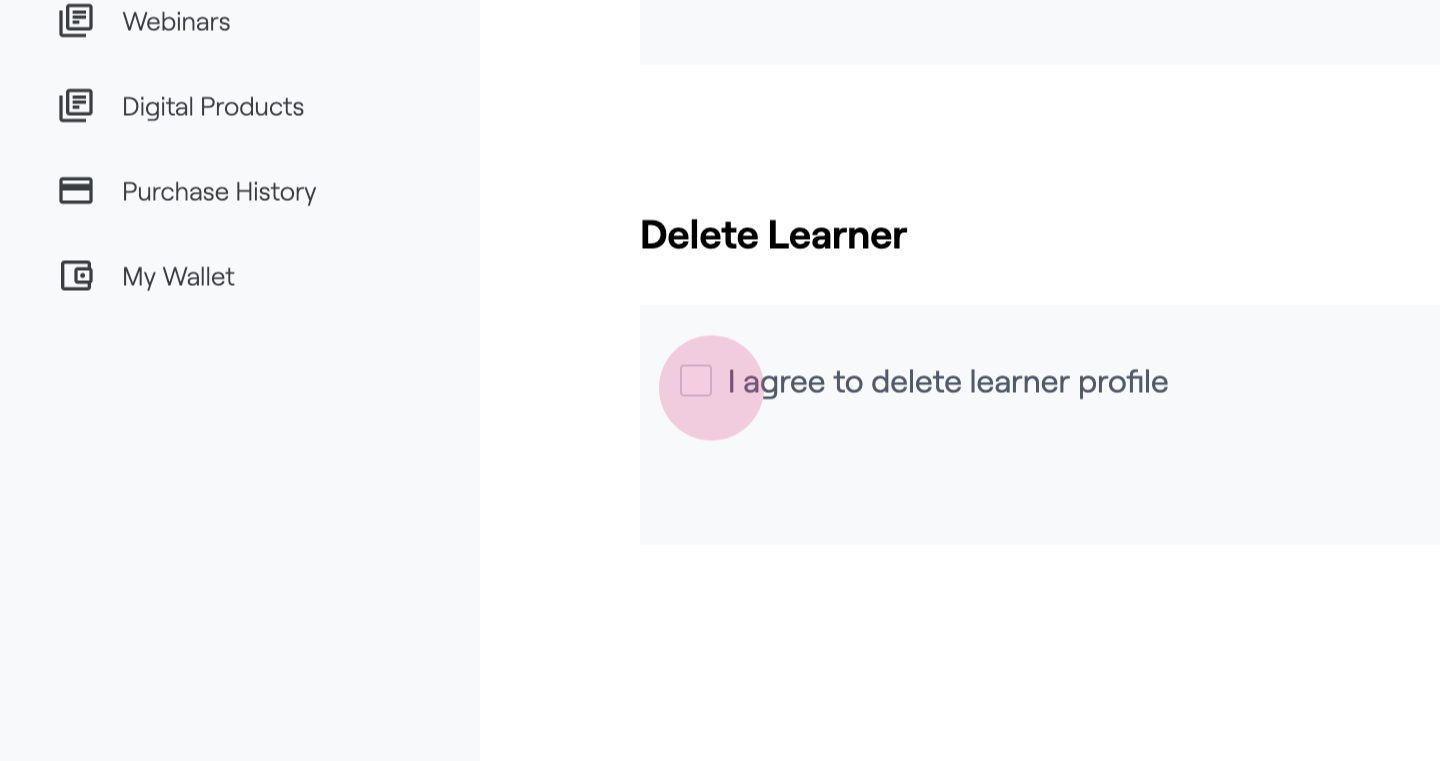
Task: Click the "I agree to delete learner profile" label
Action: pos(947,382)
